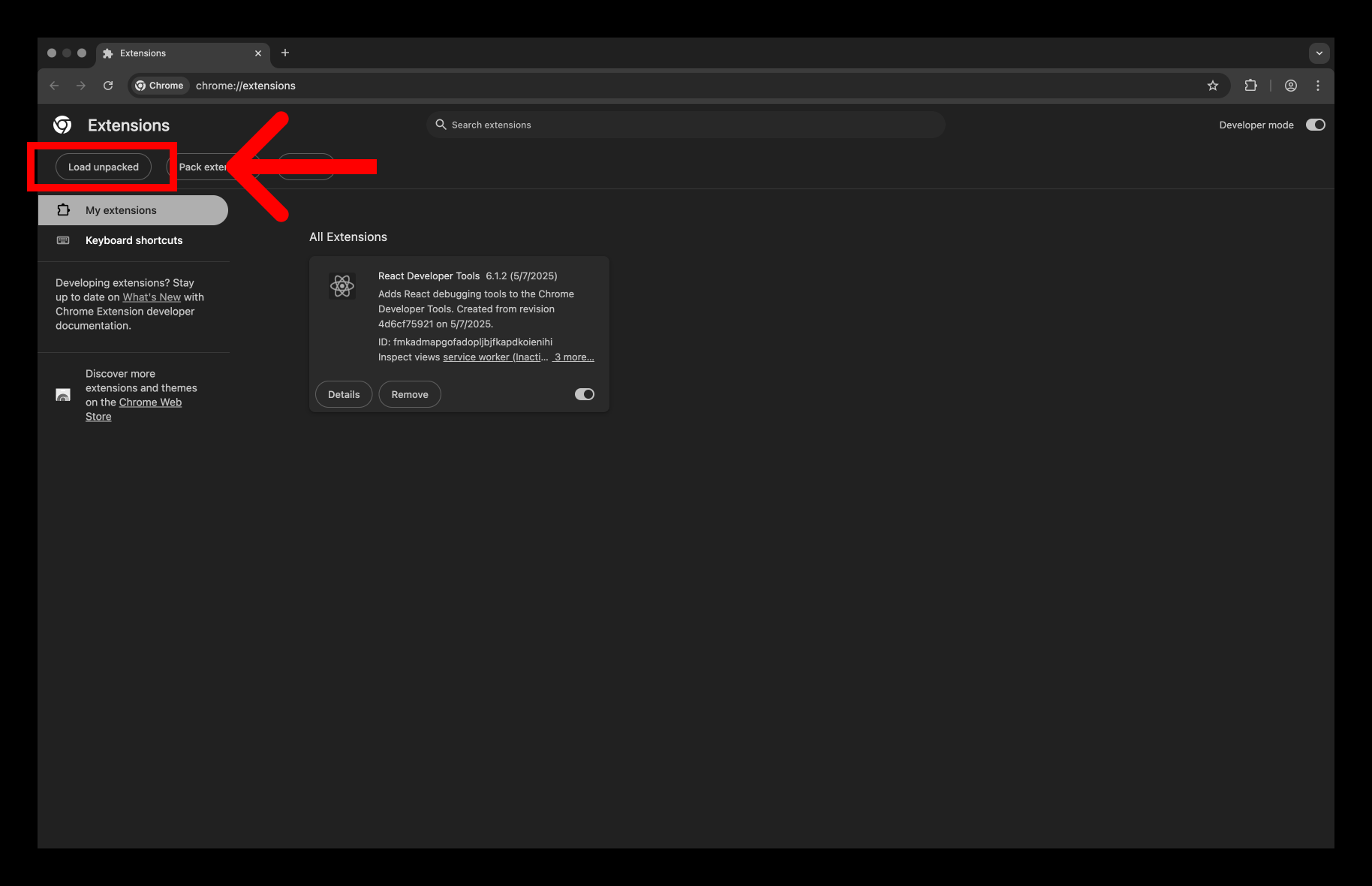The height and width of the screenshot is (886, 1372).
Task: Open React Developer Tools Details
Action: (x=344, y=394)
